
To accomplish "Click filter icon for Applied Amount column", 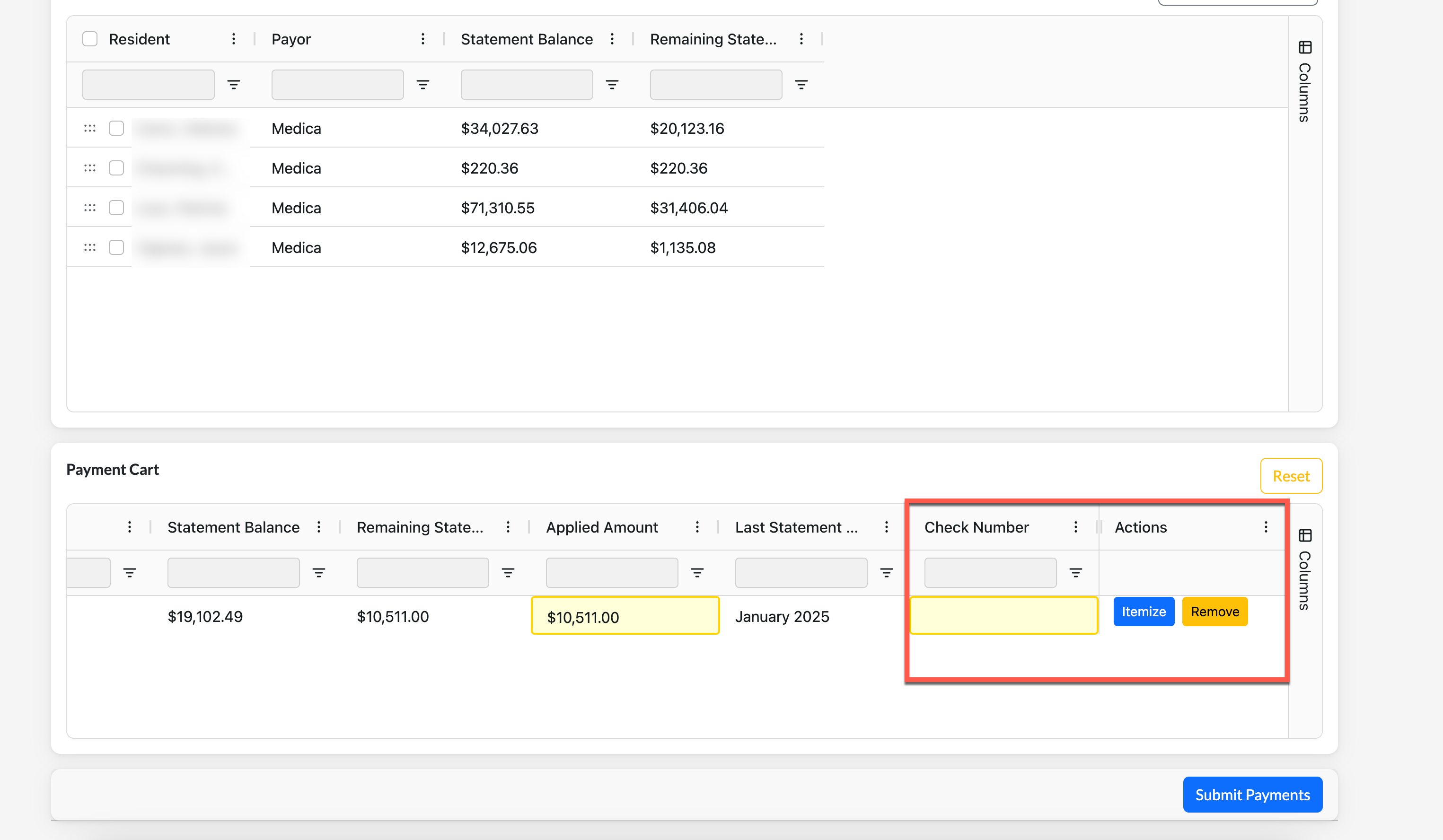I will pyautogui.click(x=697, y=573).
